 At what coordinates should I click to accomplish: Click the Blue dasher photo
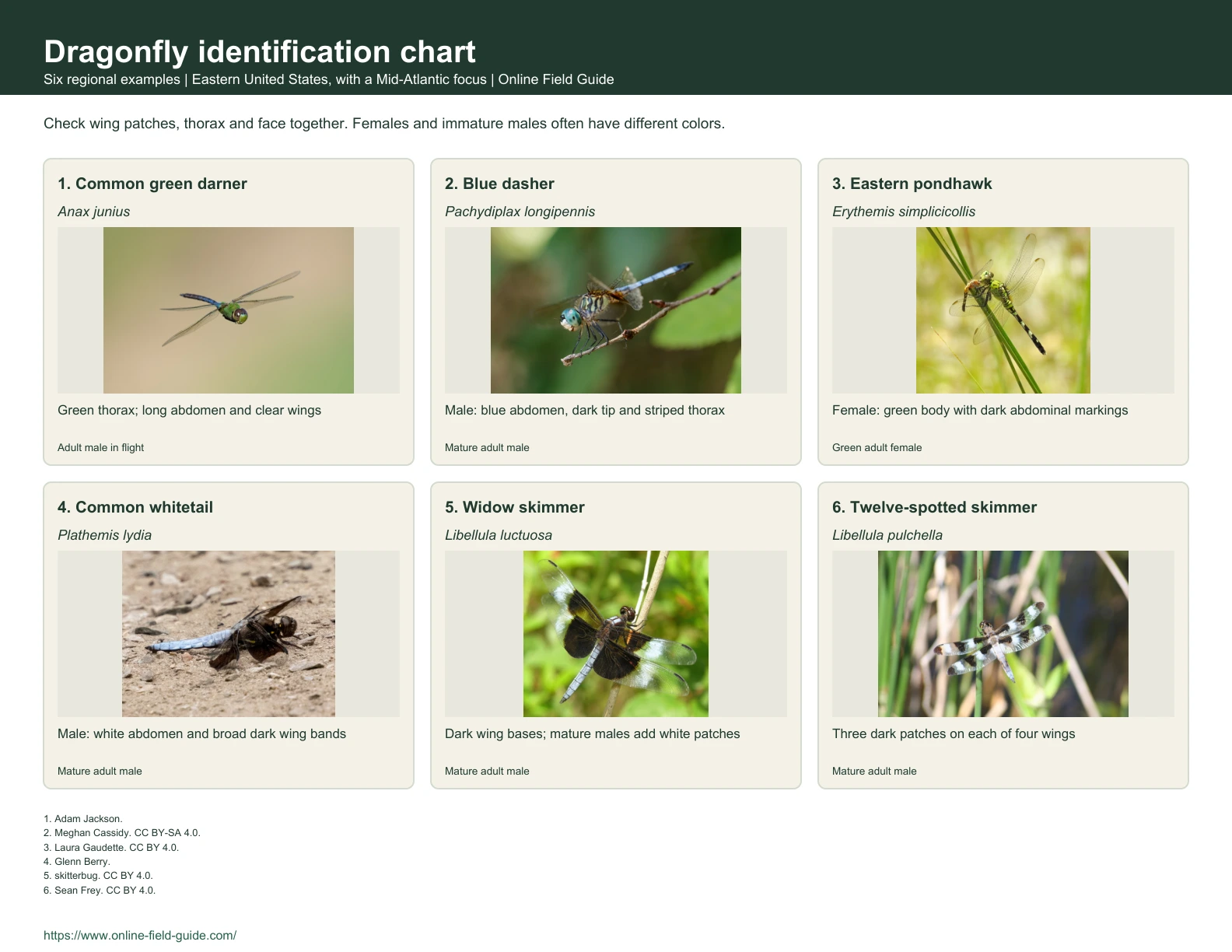tap(616, 310)
